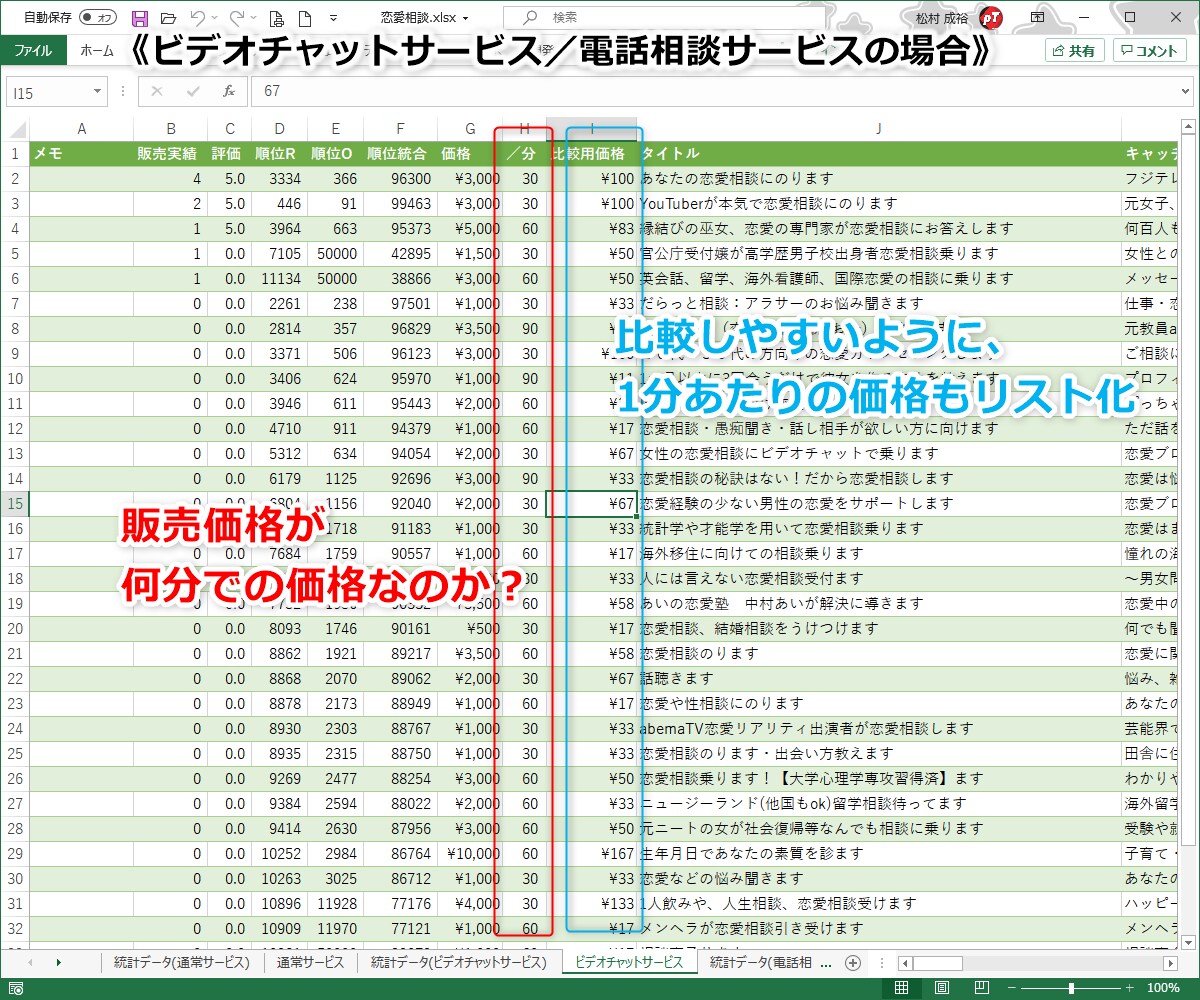Viewport: 1200px width, 1000px height.
Task: Click the formula bar Cancel X icon
Action: point(157,91)
